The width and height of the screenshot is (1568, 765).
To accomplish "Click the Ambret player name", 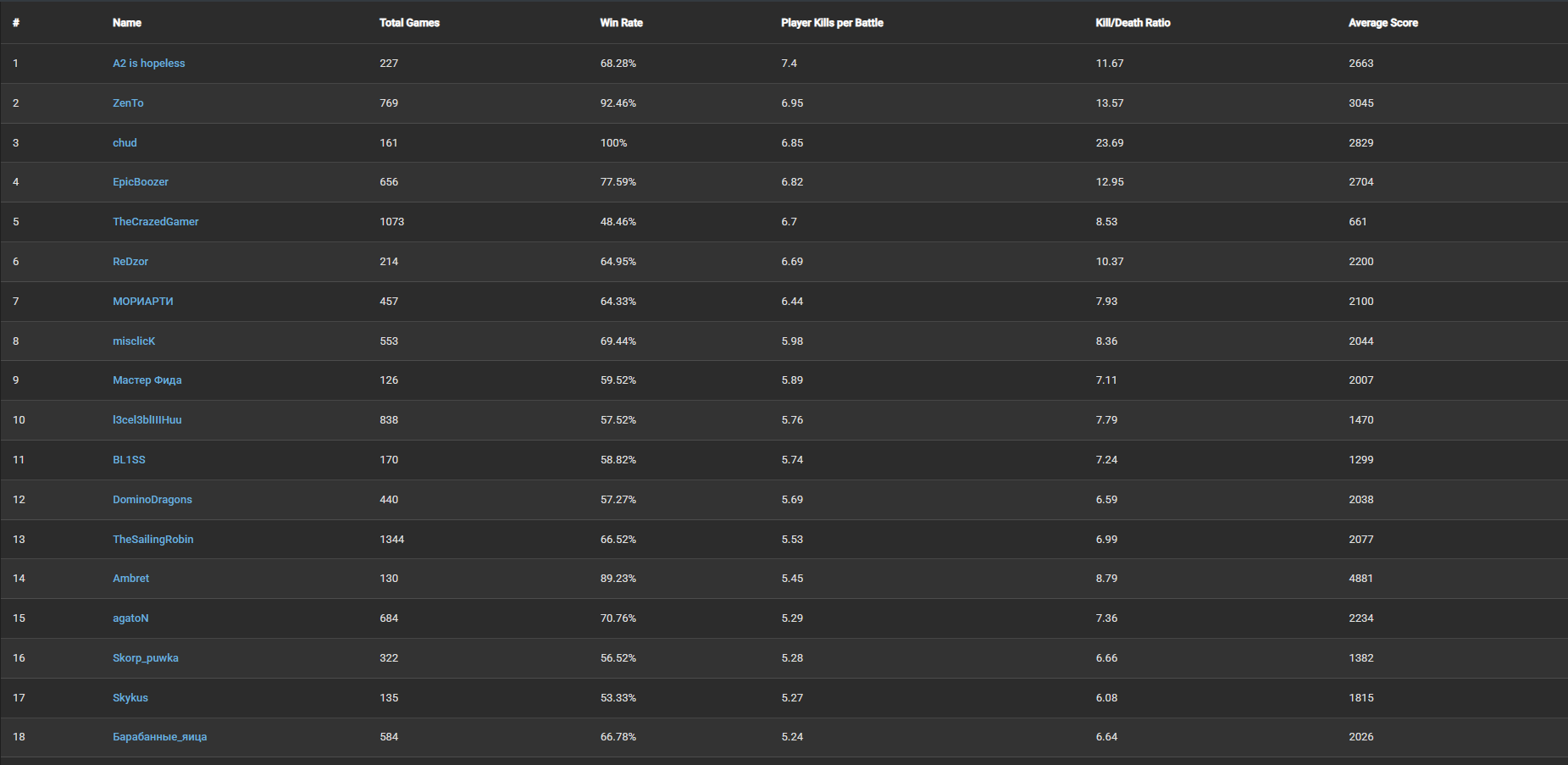I will 131,579.
